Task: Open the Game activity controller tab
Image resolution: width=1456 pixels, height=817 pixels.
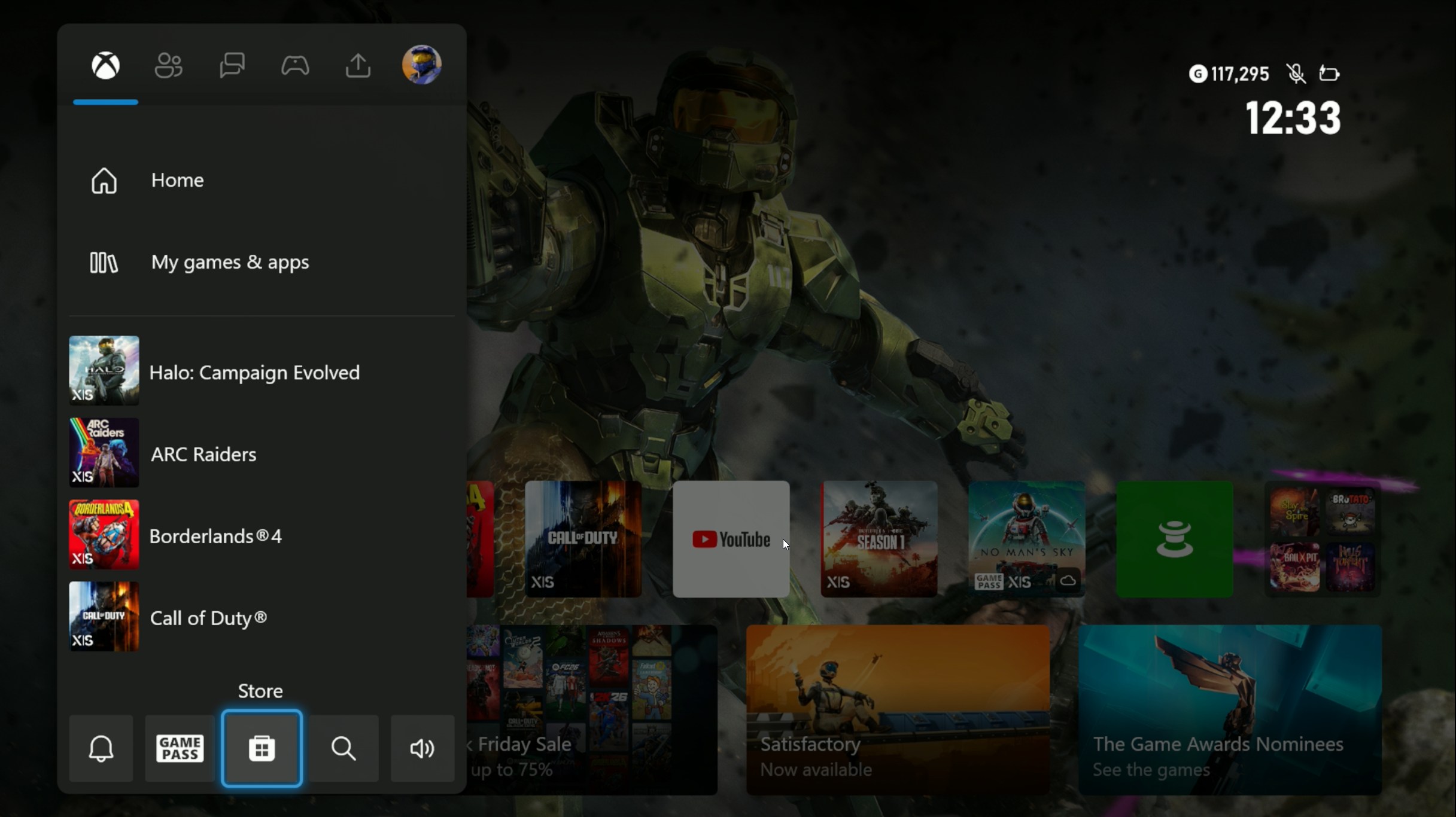Action: pyautogui.click(x=295, y=65)
